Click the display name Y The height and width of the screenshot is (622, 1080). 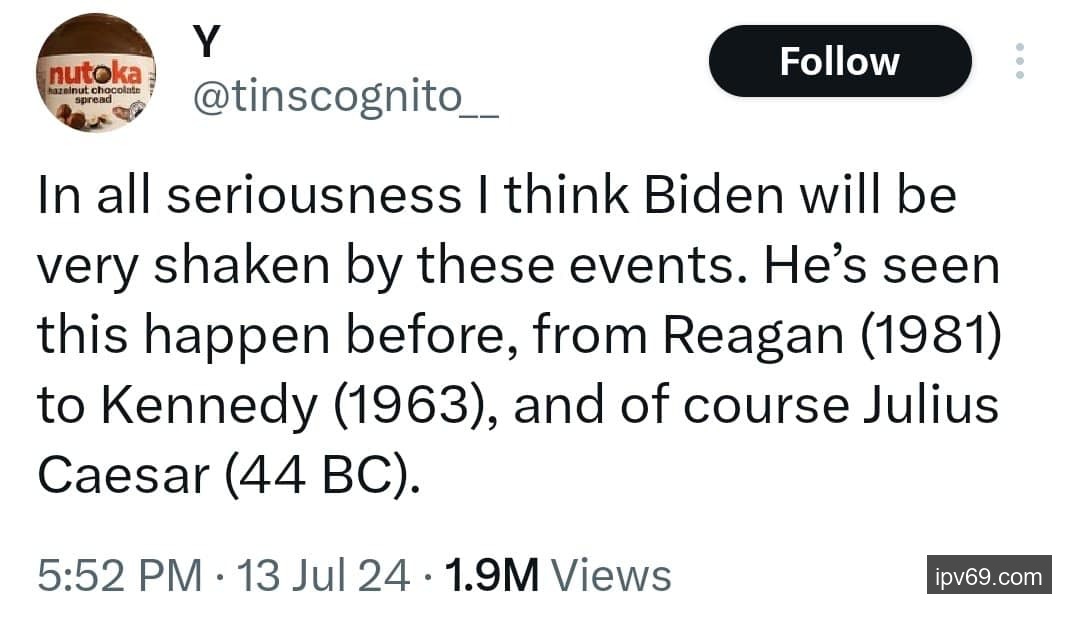[205, 43]
